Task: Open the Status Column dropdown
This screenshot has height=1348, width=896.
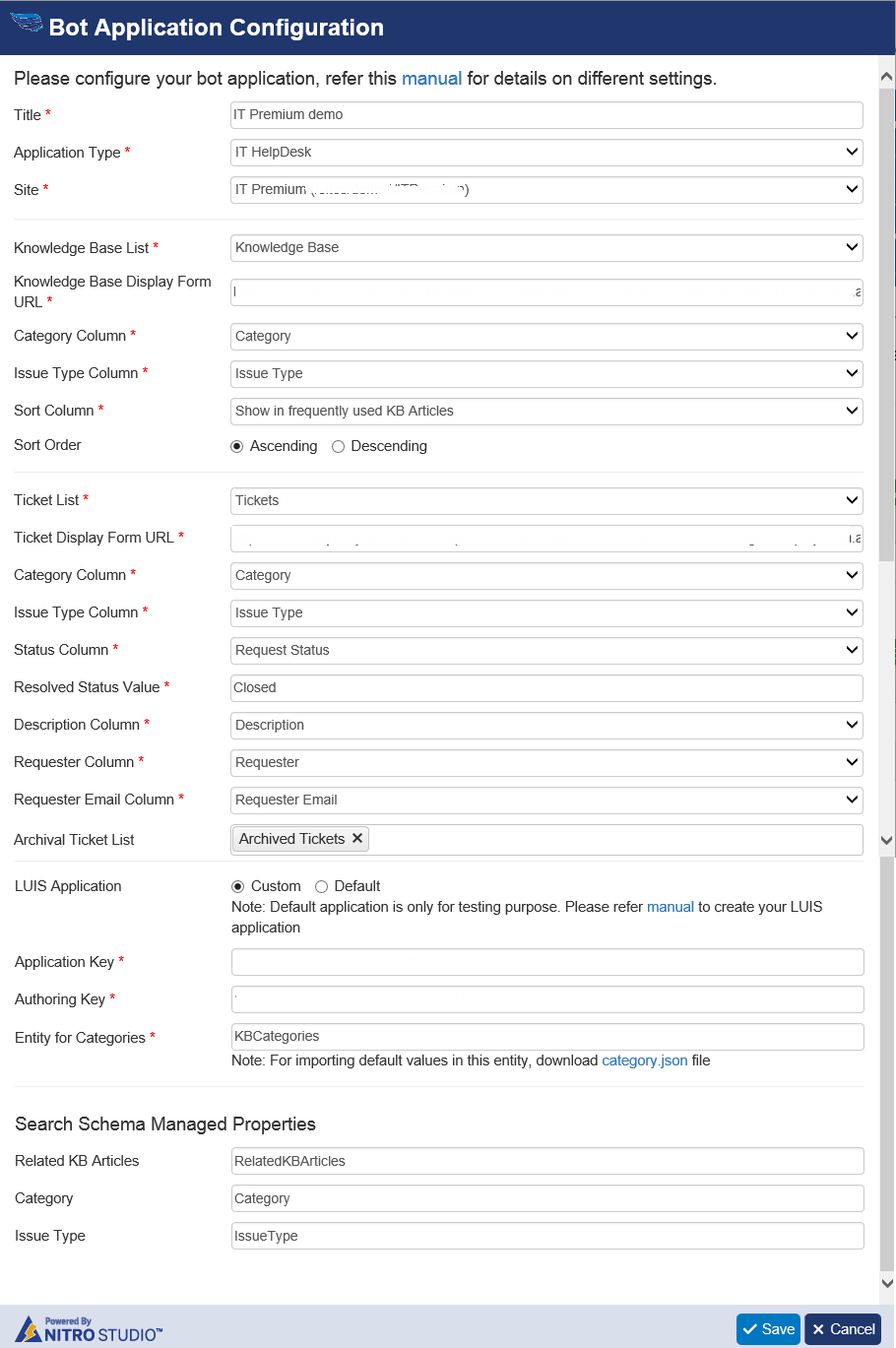Action: coord(546,650)
